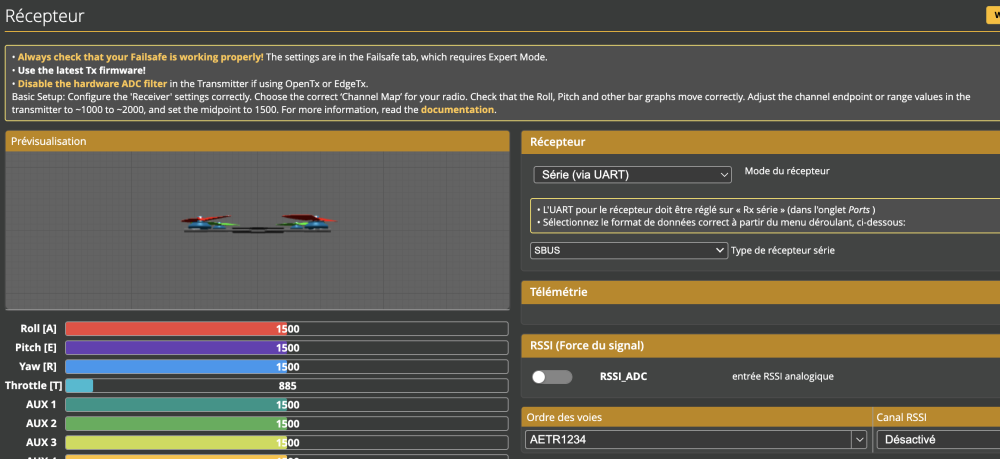Open the documentation link
This screenshot has height=459, width=1000.
pos(457,109)
